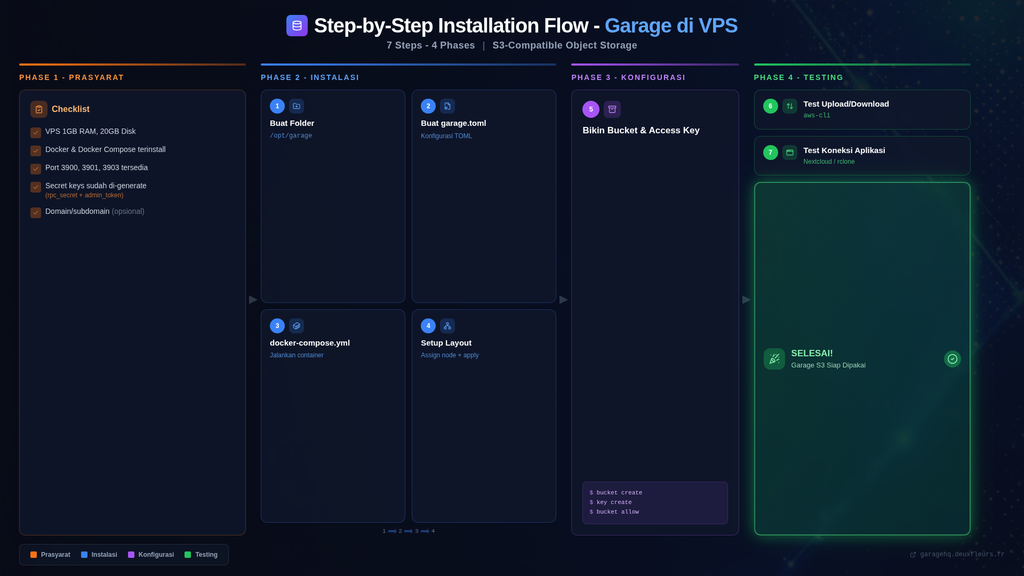The width and height of the screenshot is (1024, 576).
Task: Click the arrow between Phase 2 and Phase 3
Action: [x=563, y=300]
